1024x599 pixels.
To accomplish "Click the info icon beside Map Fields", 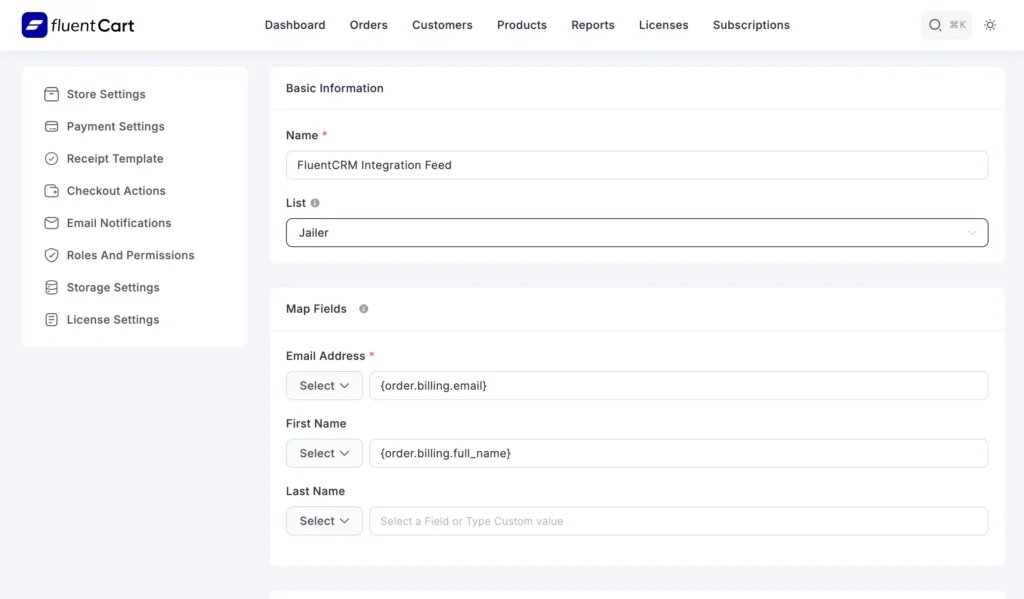I will coord(364,309).
